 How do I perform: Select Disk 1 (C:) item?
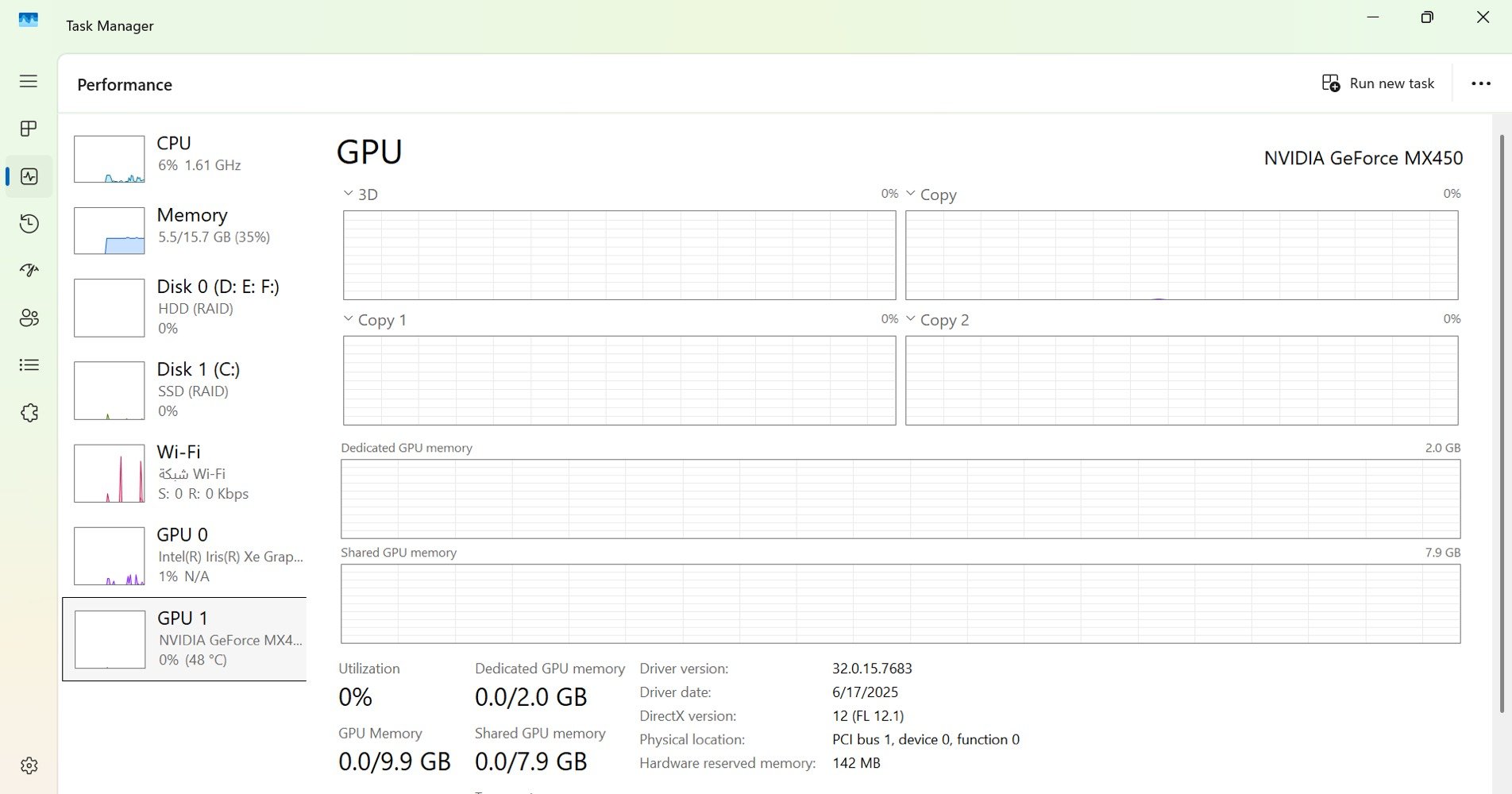(184, 390)
